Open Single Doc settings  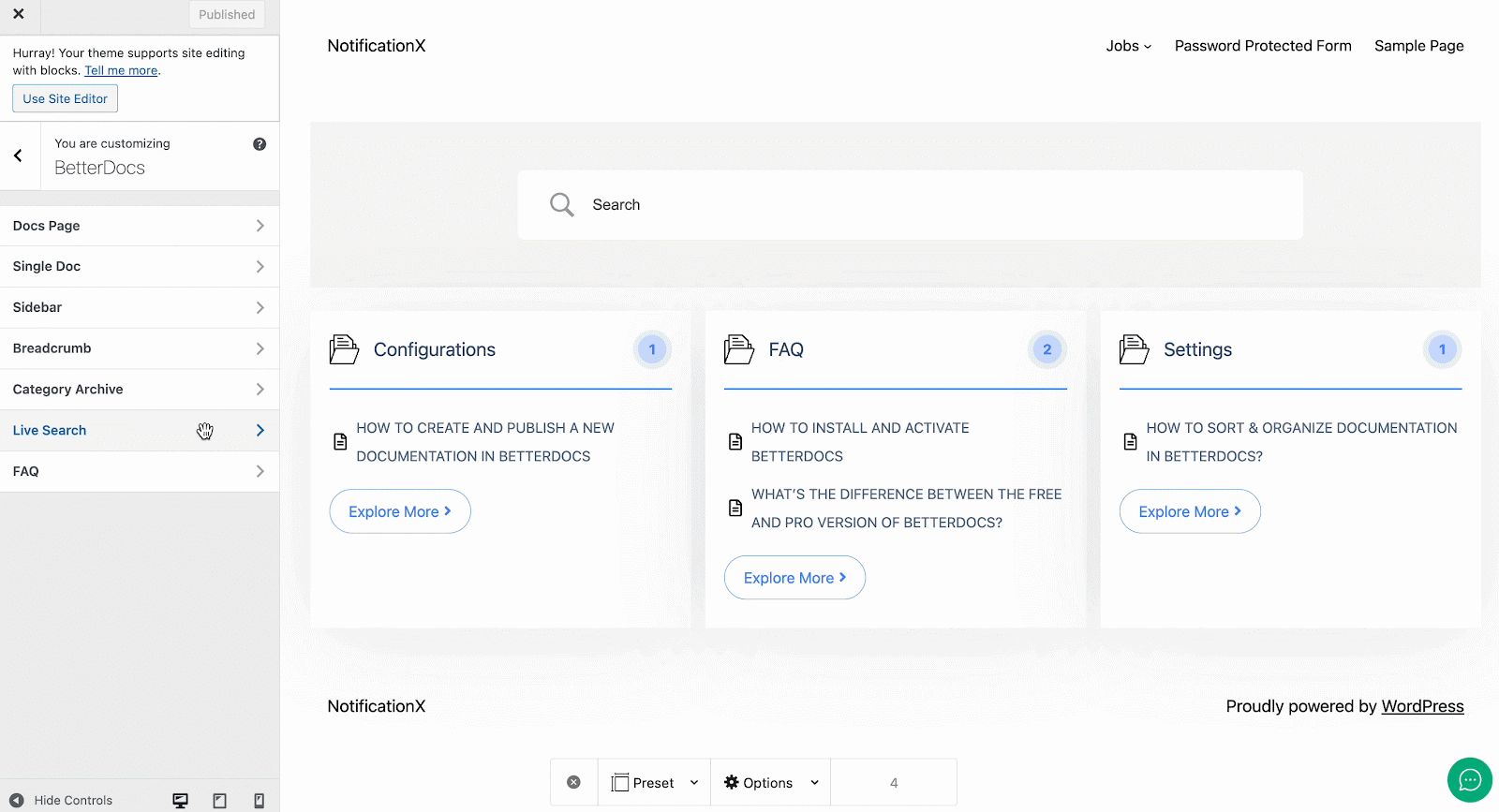[140, 267]
